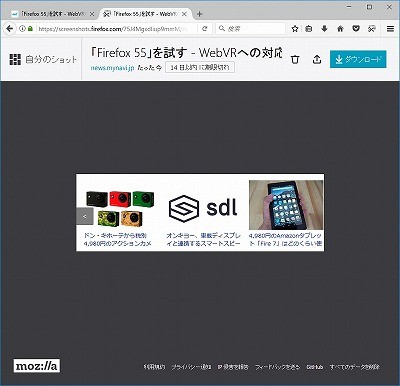The height and width of the screenshot is (386, 400).
Task: Click the Firefox Screenshots scissors icon
Action: click(x=372, y=29)
